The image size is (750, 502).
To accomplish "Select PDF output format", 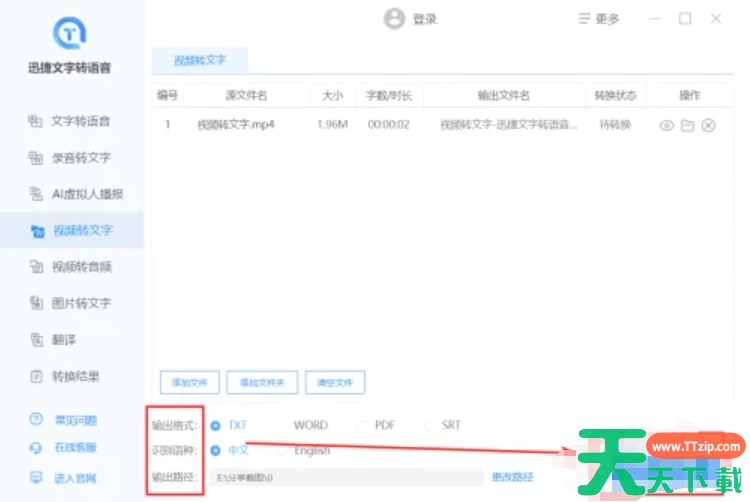I will click(376, 425).
